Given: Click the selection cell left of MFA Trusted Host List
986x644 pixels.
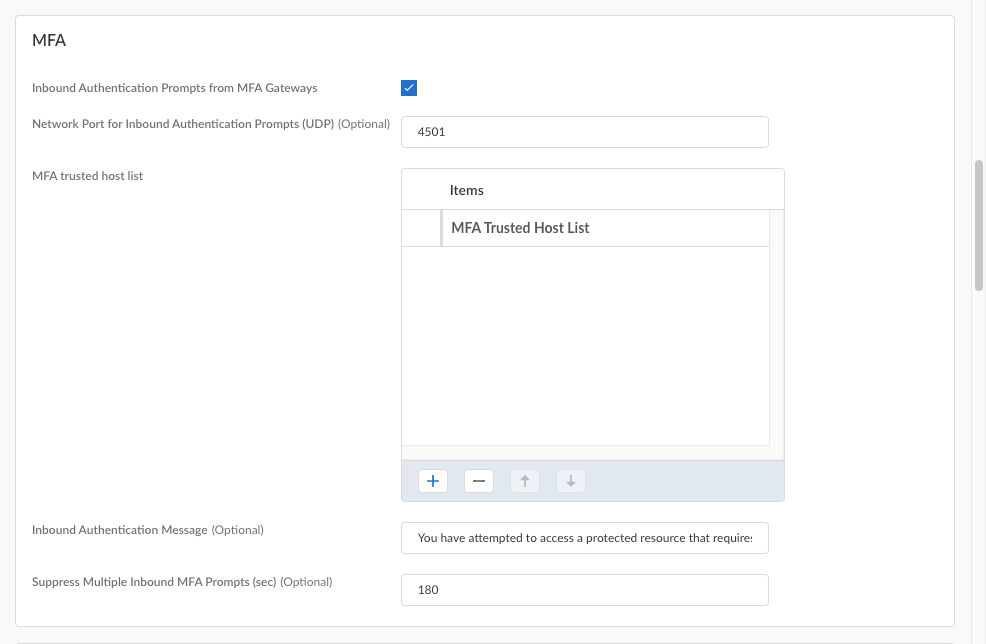Looking at the screenshot, I should point(421,228).
